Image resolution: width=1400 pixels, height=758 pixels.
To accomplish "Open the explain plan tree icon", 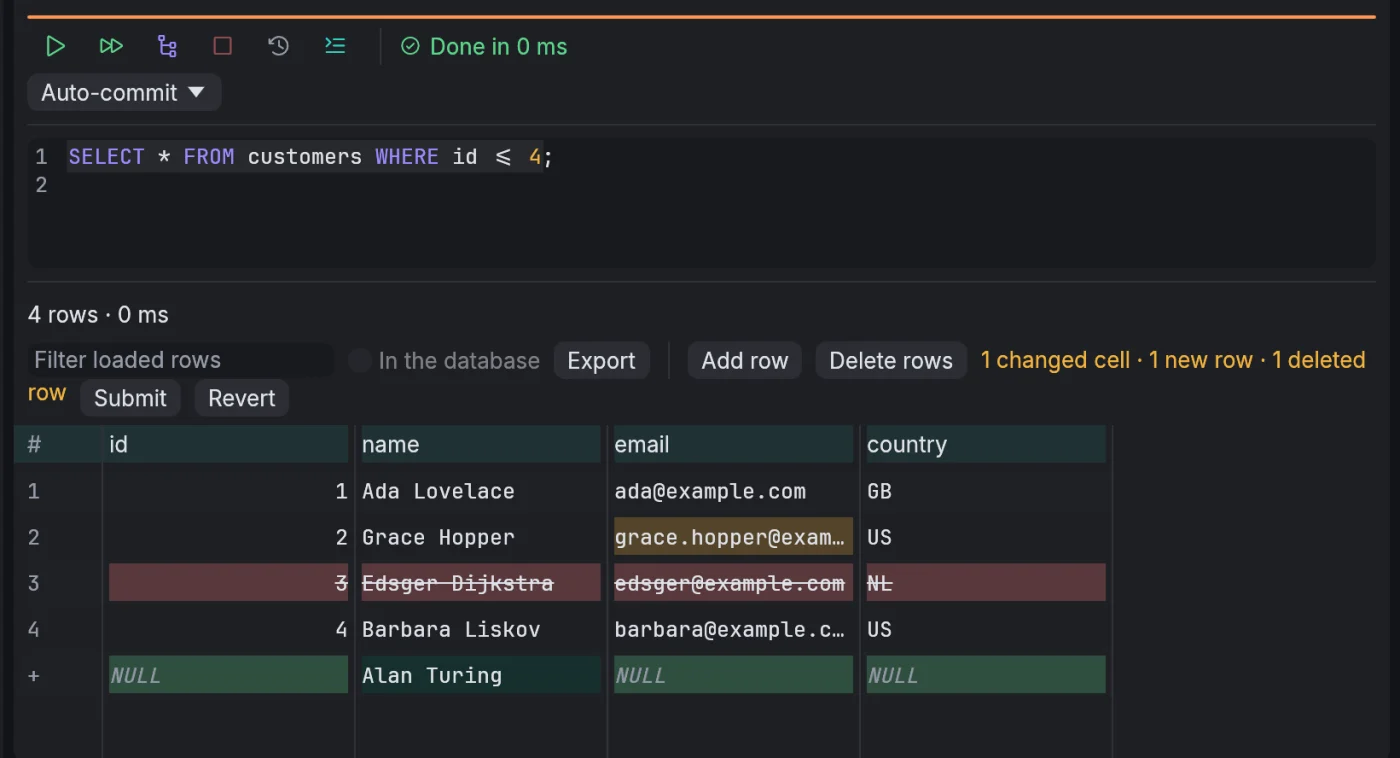I will [x=167, y=46].
